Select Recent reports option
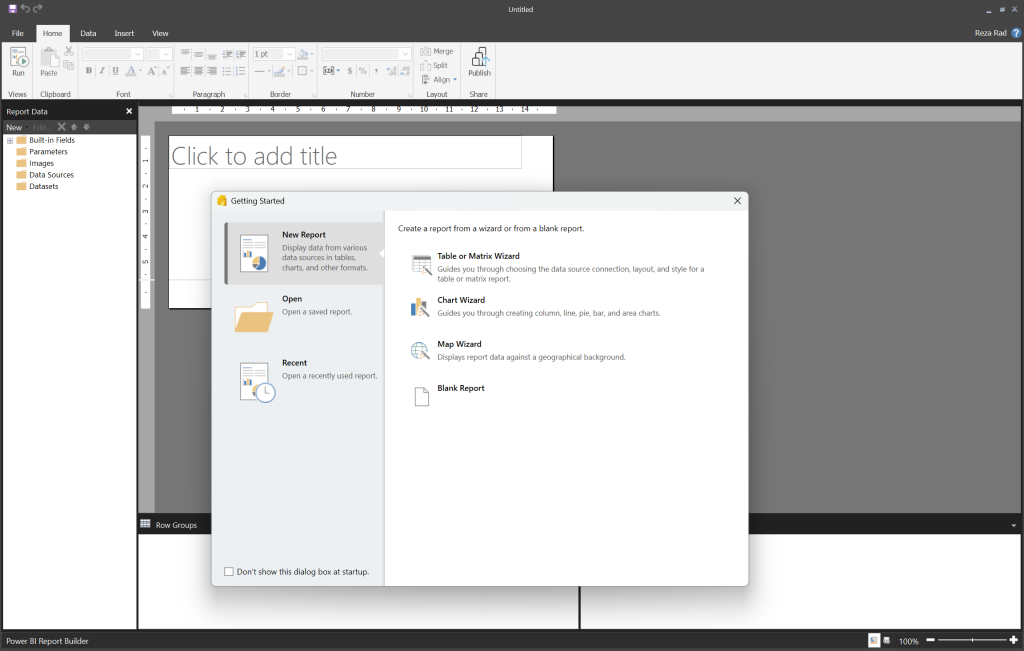The height and width of the screenshot is (651, 1024). pos(304,370)
